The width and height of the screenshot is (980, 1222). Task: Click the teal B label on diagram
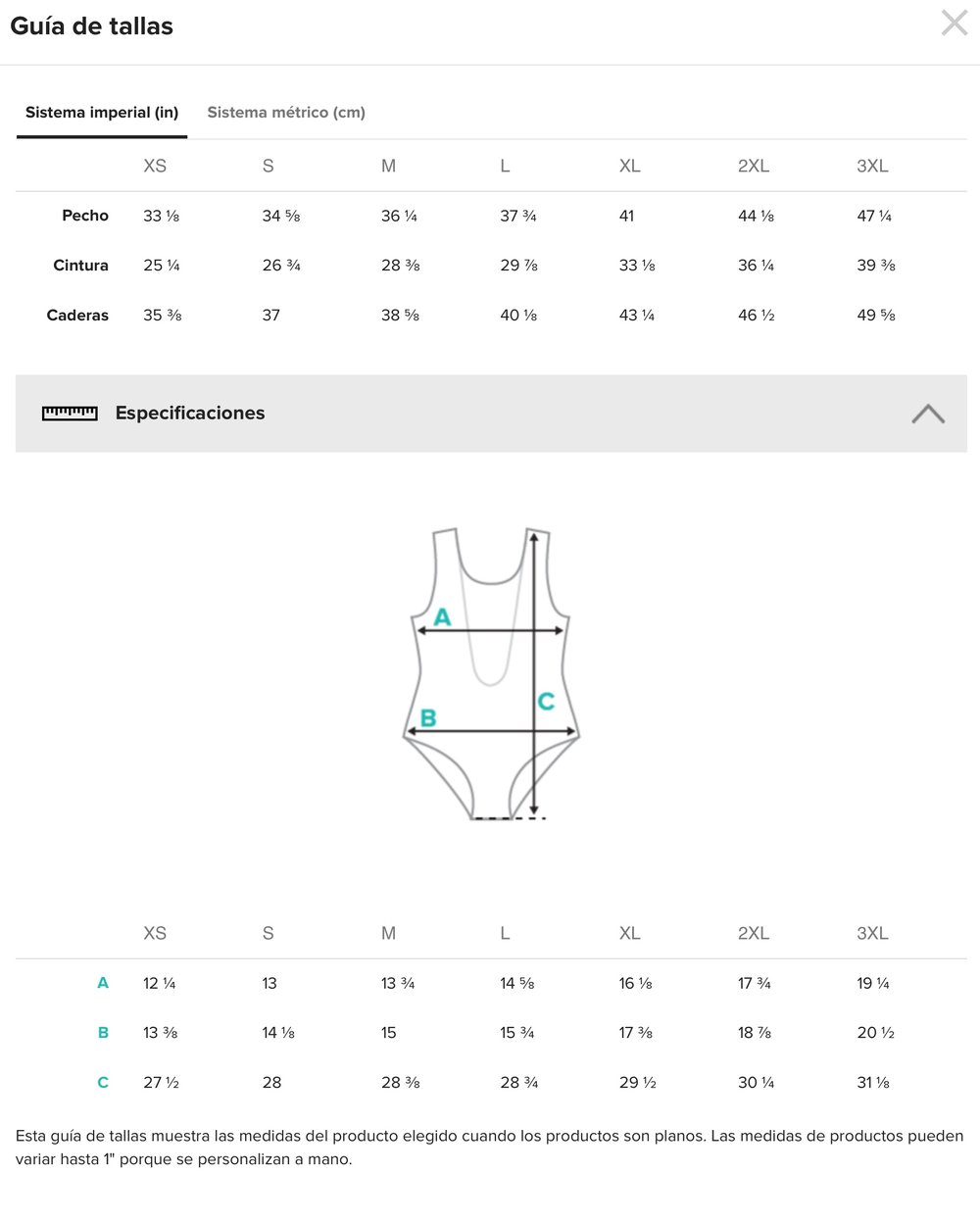point(428,718)
